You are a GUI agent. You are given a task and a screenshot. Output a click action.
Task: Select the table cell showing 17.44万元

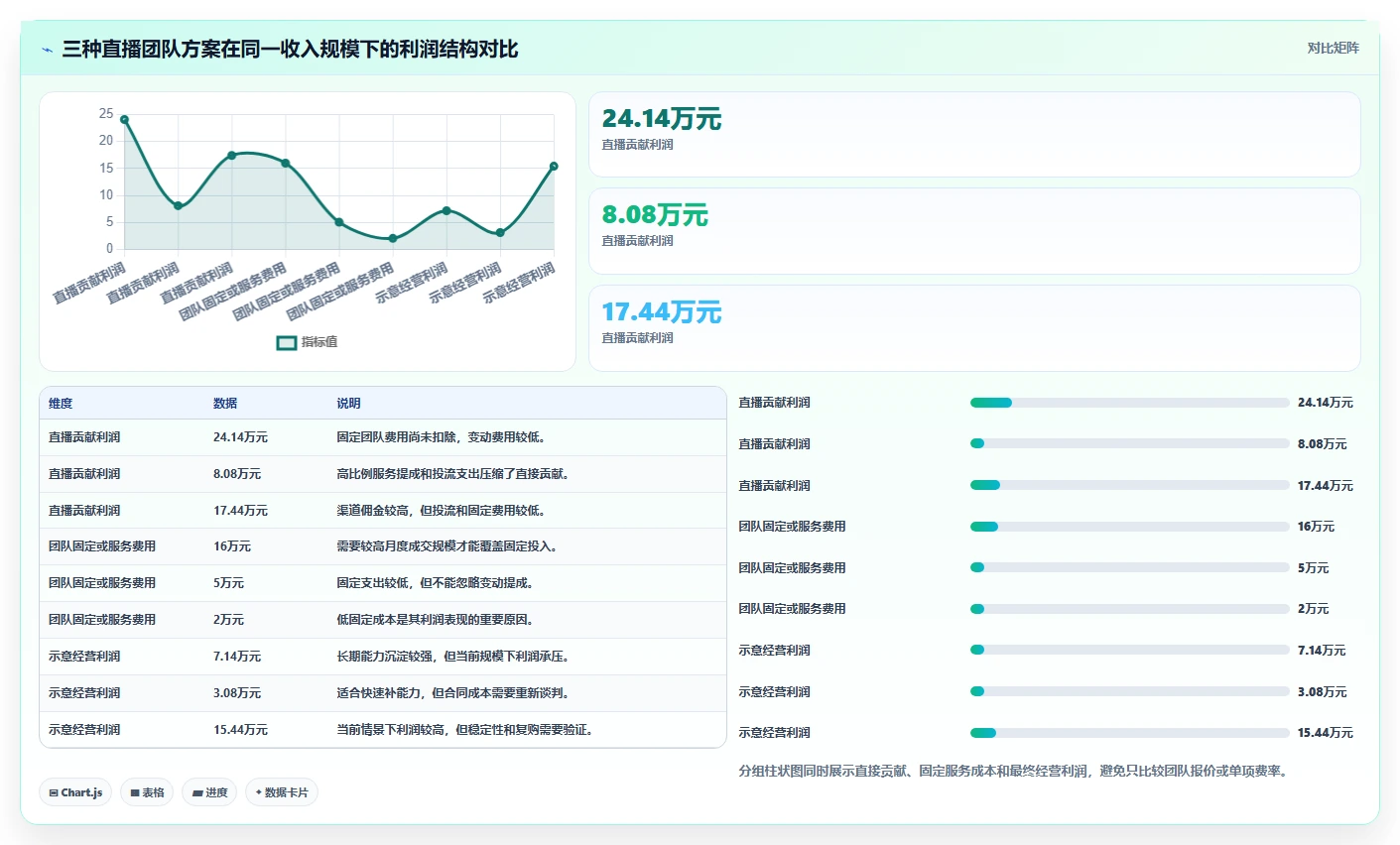[240, 511]
